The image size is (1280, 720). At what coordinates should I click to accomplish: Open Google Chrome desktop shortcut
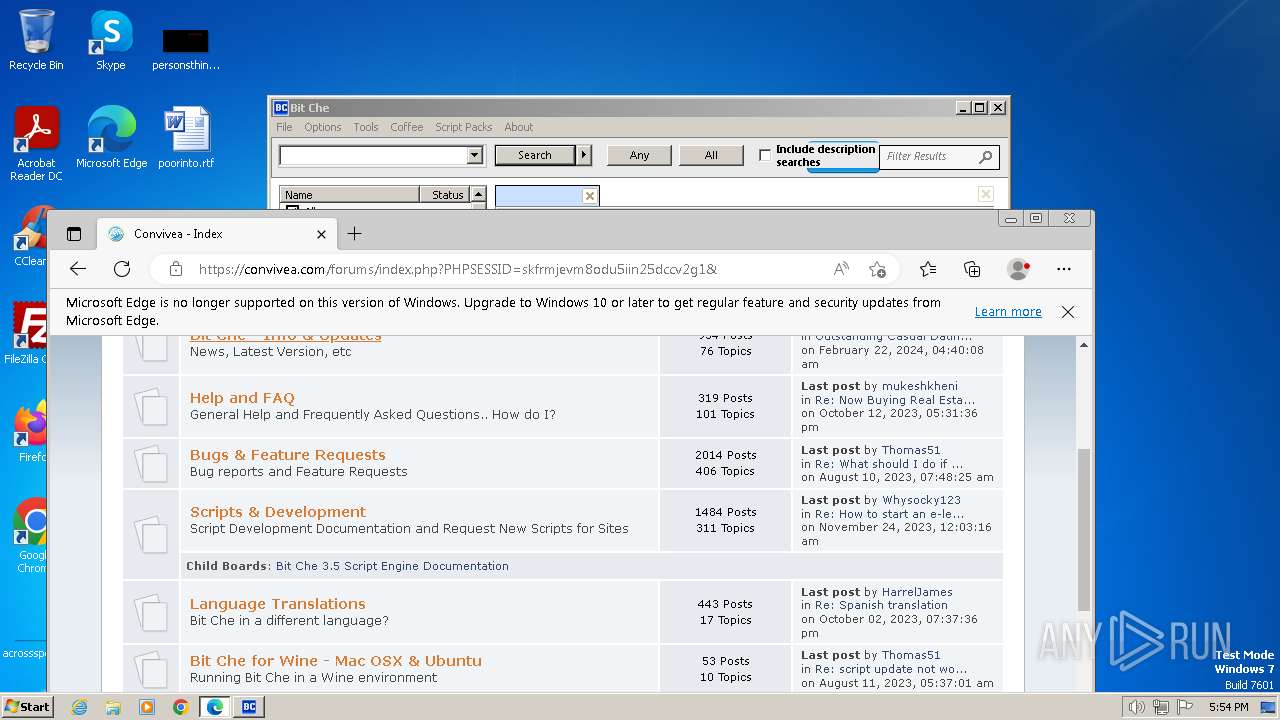click(x=30, y=535)
